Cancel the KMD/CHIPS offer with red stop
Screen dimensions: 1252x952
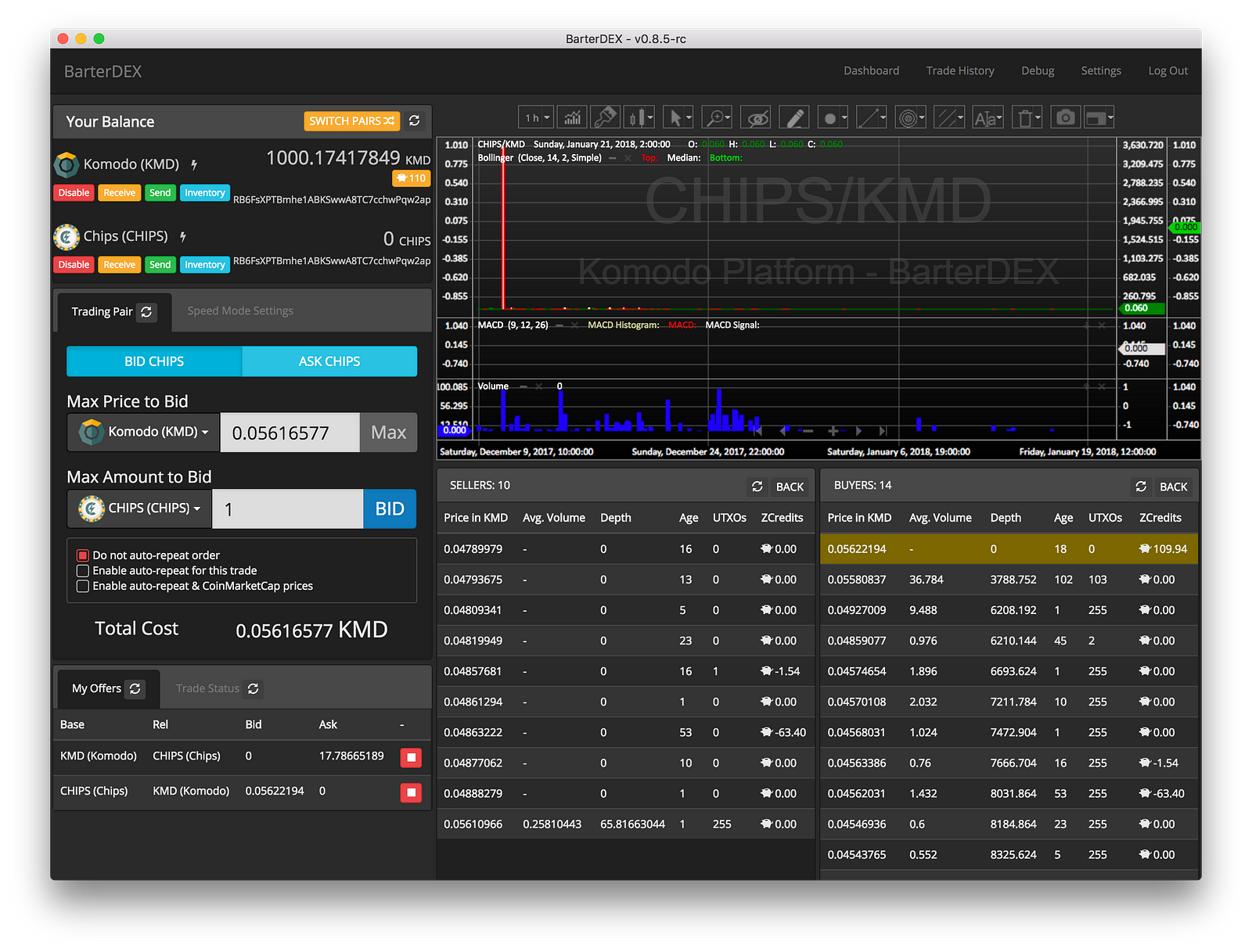[411, 757]
